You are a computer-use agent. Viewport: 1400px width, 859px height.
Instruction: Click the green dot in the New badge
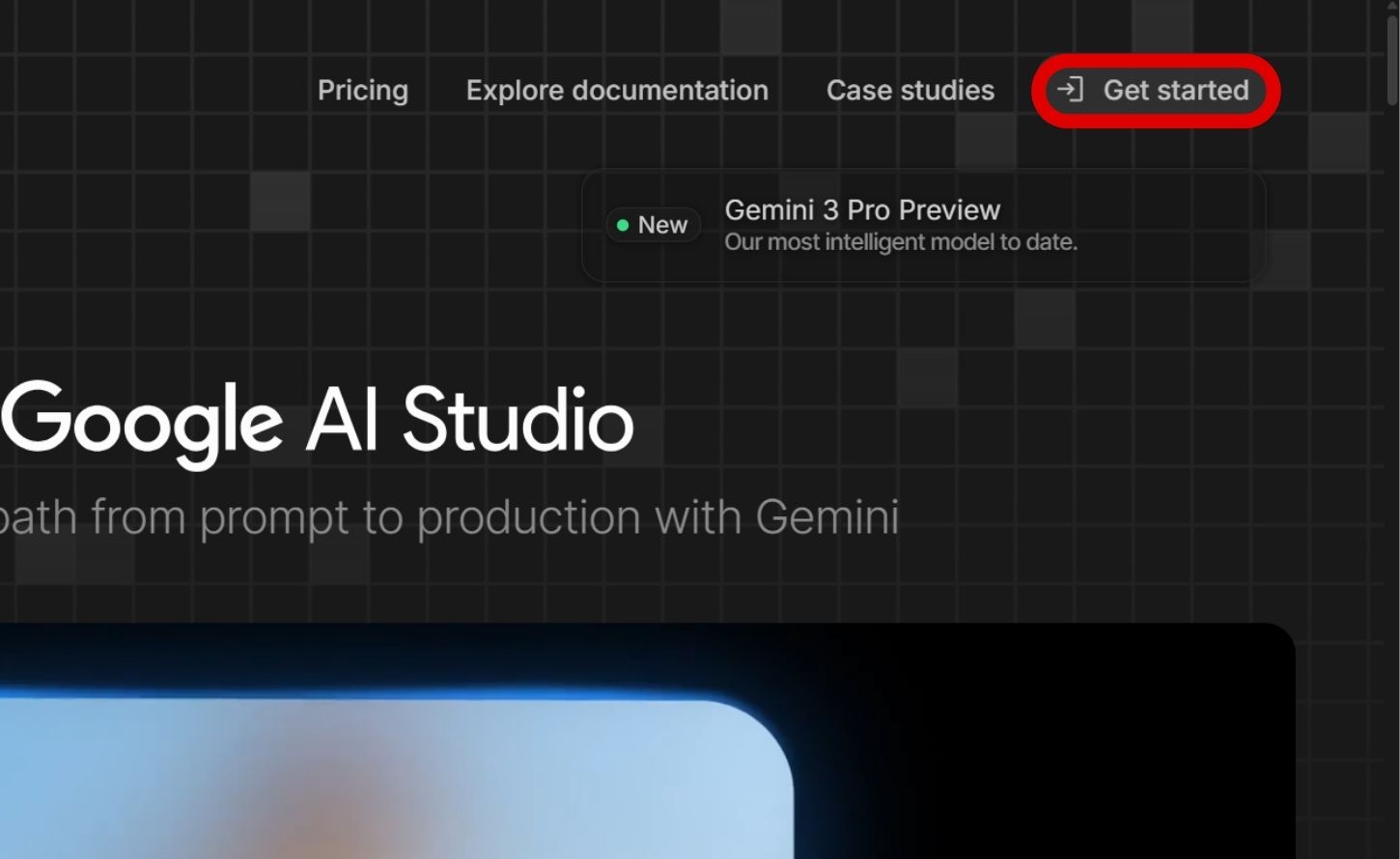click(x=623, y=225)
